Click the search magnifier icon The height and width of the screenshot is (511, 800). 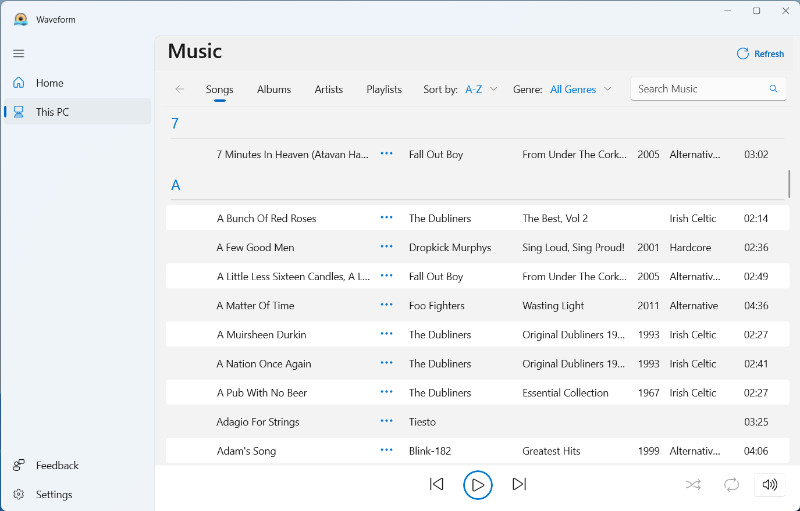pos(773,89)
